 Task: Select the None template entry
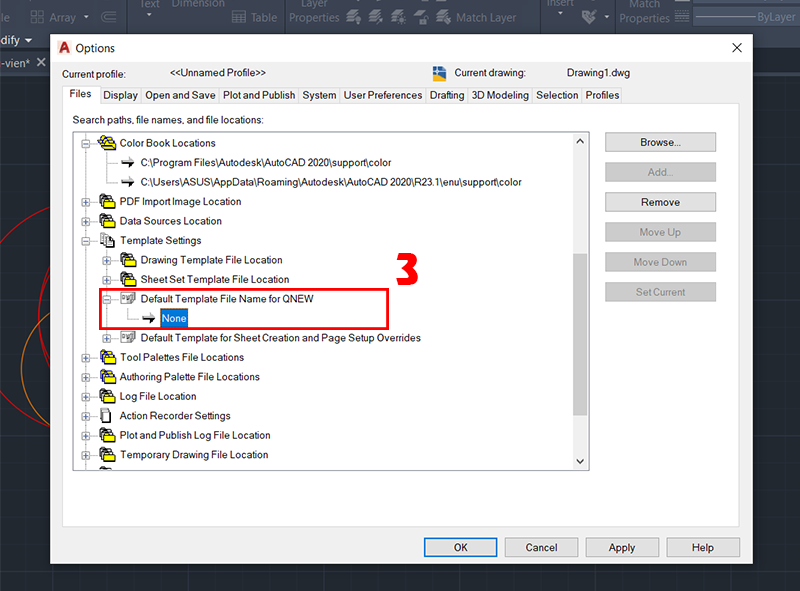pyautogui.click(x=174, y=318)
